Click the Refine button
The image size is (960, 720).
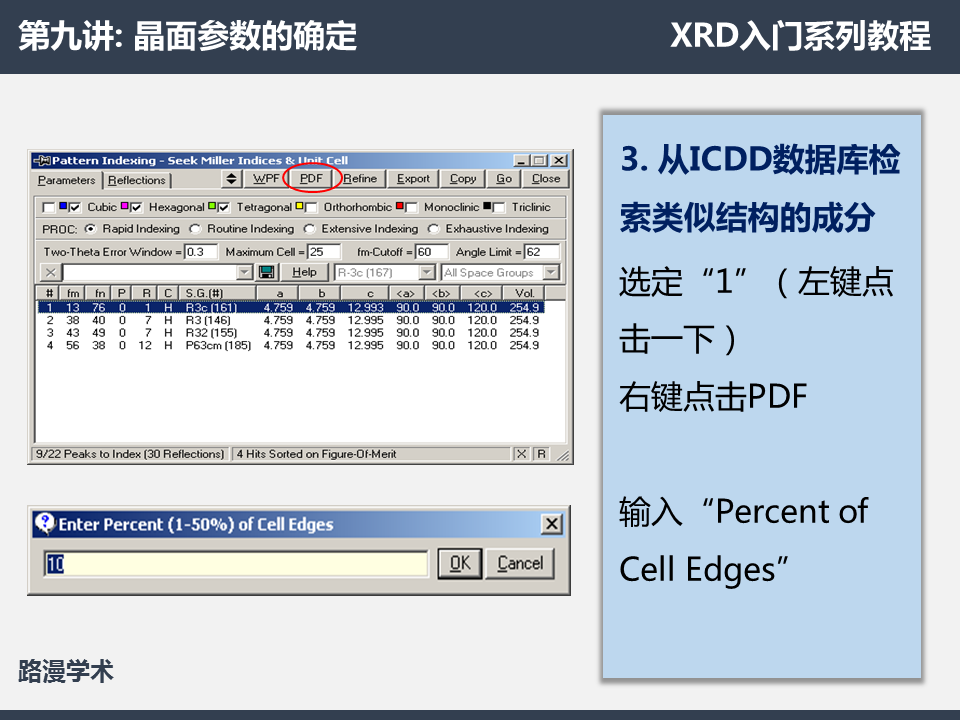[x=360, y=178]
